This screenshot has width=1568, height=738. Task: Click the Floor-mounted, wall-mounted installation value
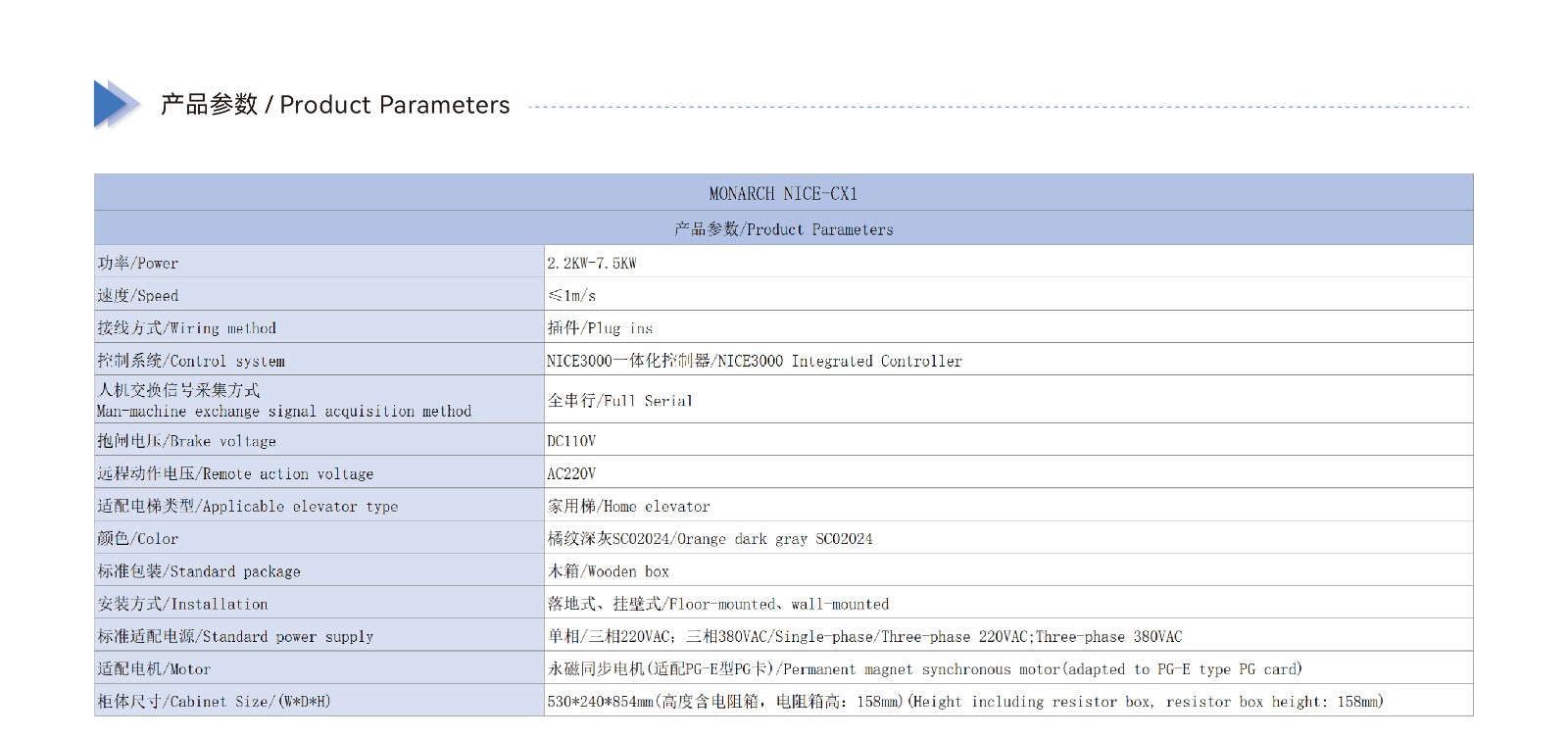718,604
